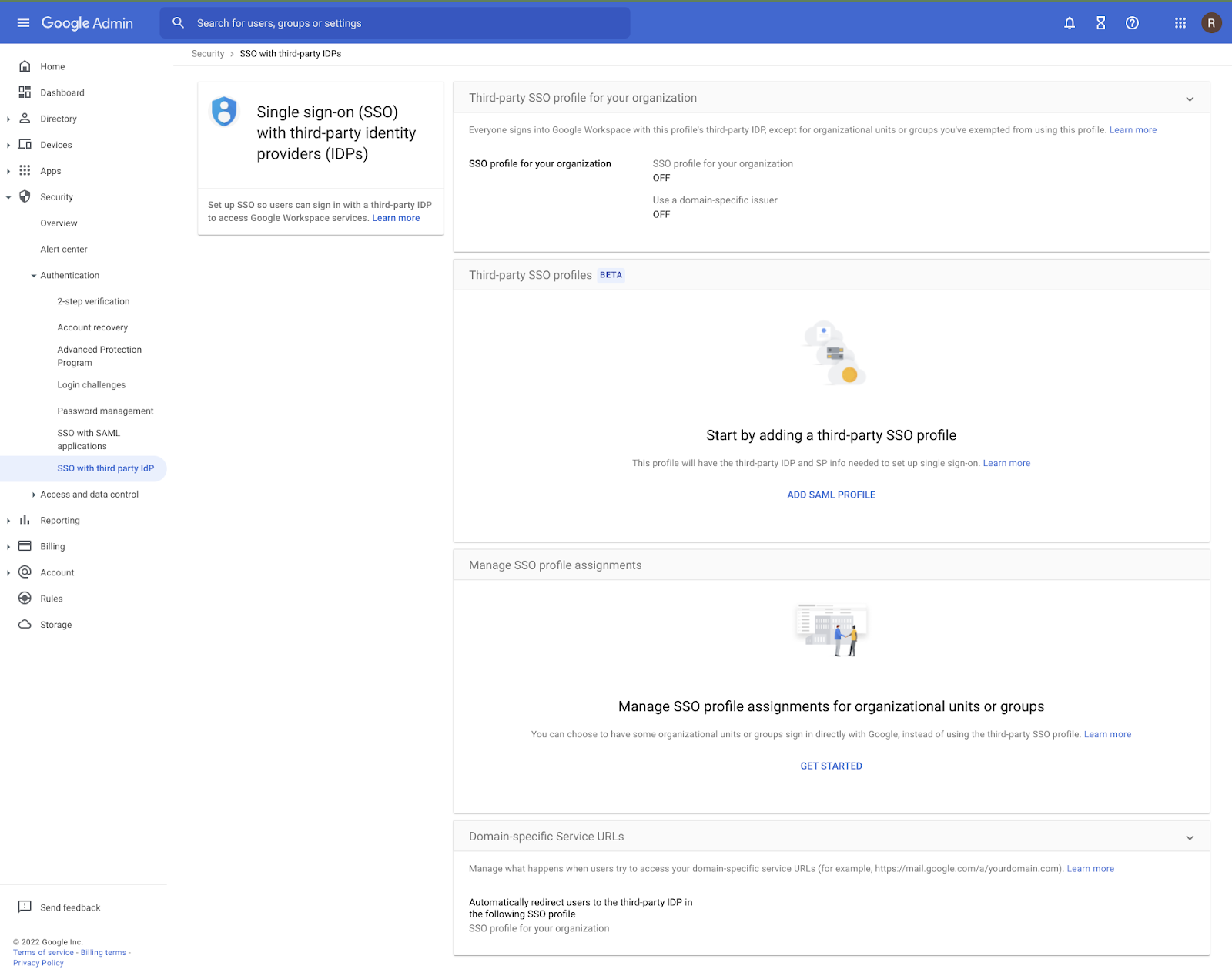Viewport: 1232px width, 976px height.
Task: Expand Access and data control arrow
Action: pyautogui.click(x=34, y=495)
